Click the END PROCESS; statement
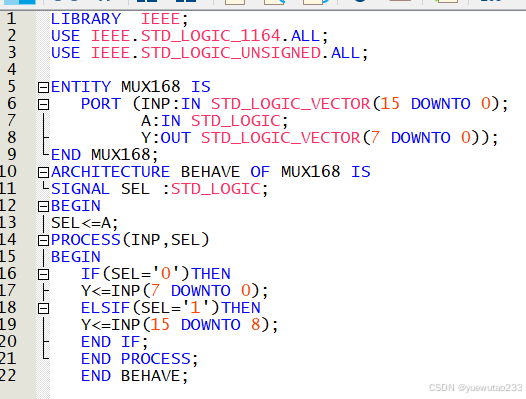The image size is (526, 399). pos(140,359)
